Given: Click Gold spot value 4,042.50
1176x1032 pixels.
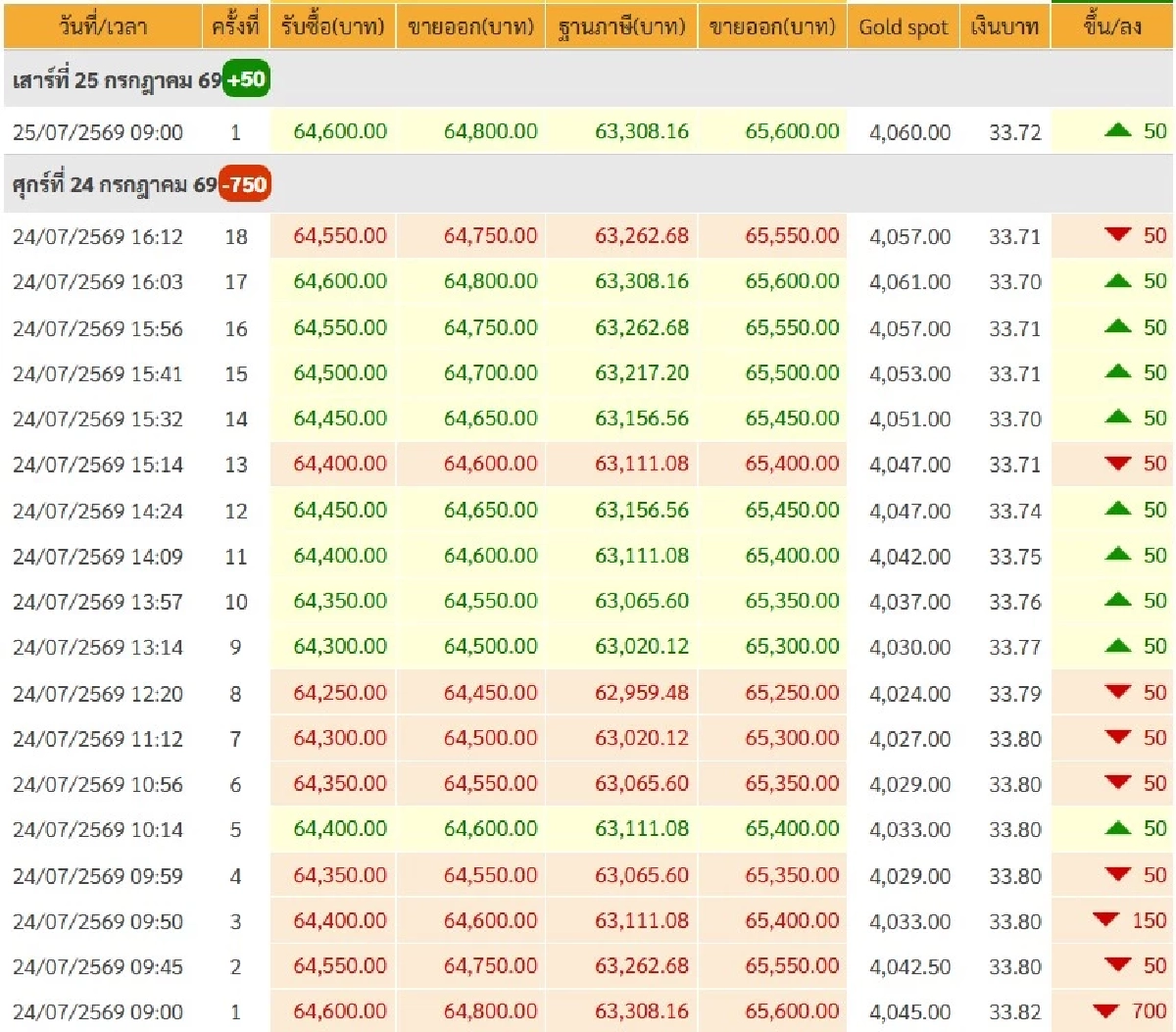Looking at the screenshot, I should 909,966.
